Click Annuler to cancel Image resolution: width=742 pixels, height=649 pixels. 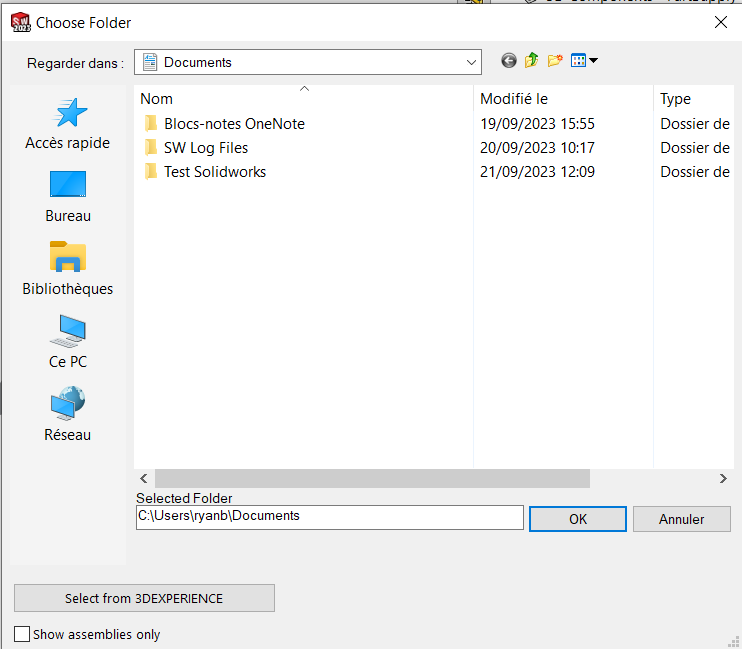(681, 519)
